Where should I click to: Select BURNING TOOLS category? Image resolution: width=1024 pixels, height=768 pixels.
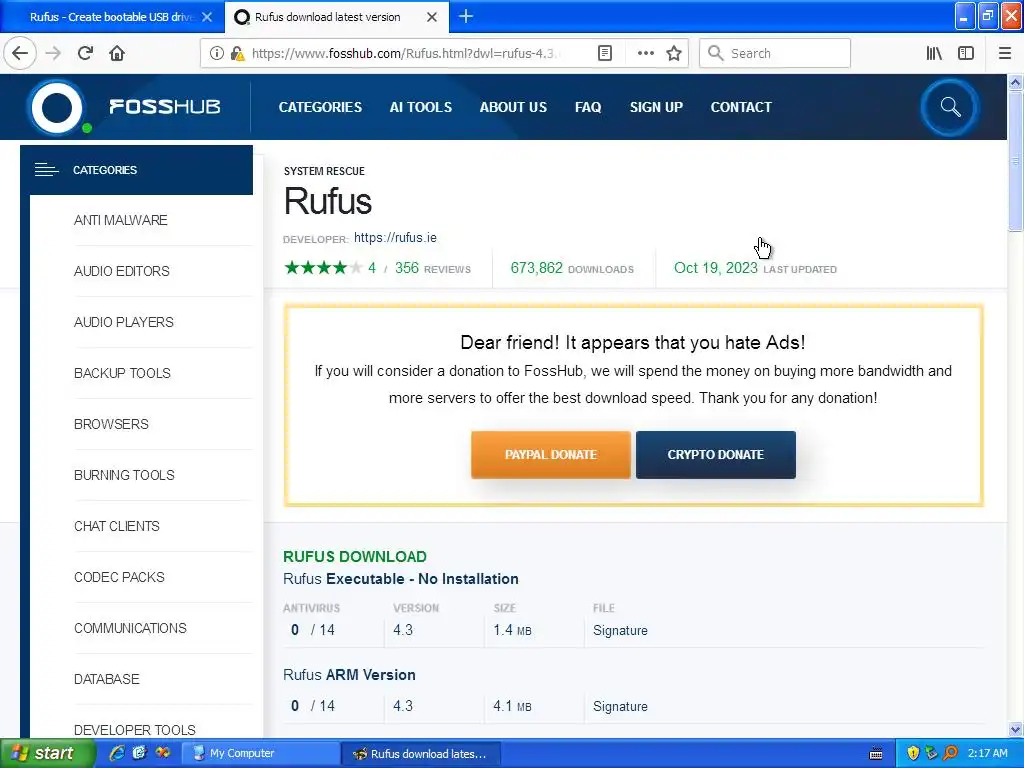(x=124, y=475)
